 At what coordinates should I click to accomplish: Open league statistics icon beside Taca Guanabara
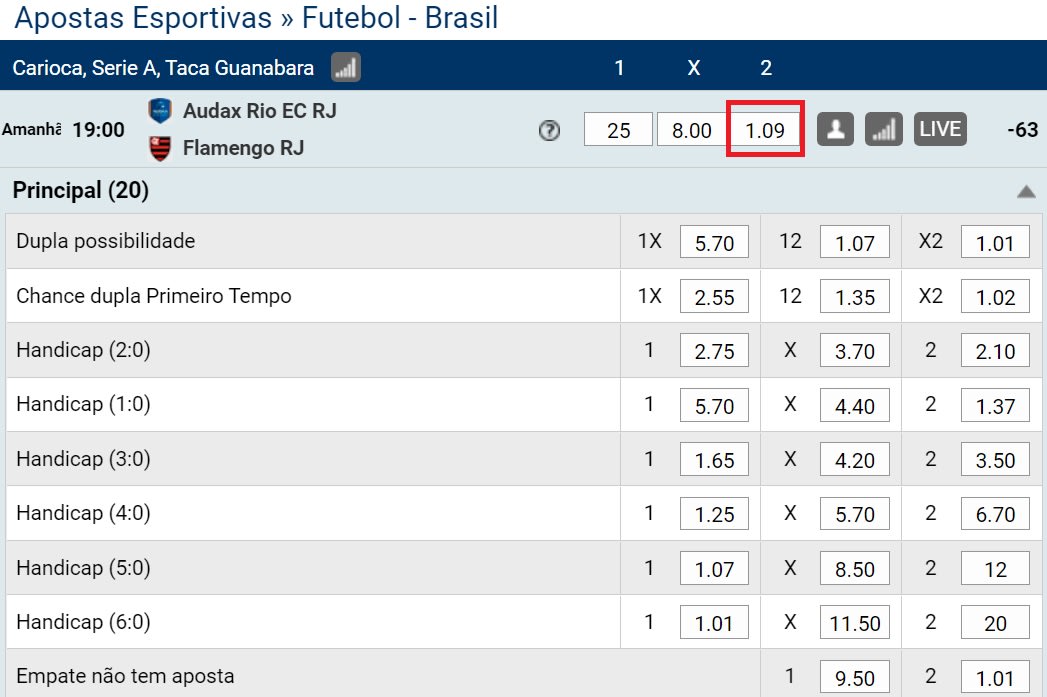tap(346, 67)
